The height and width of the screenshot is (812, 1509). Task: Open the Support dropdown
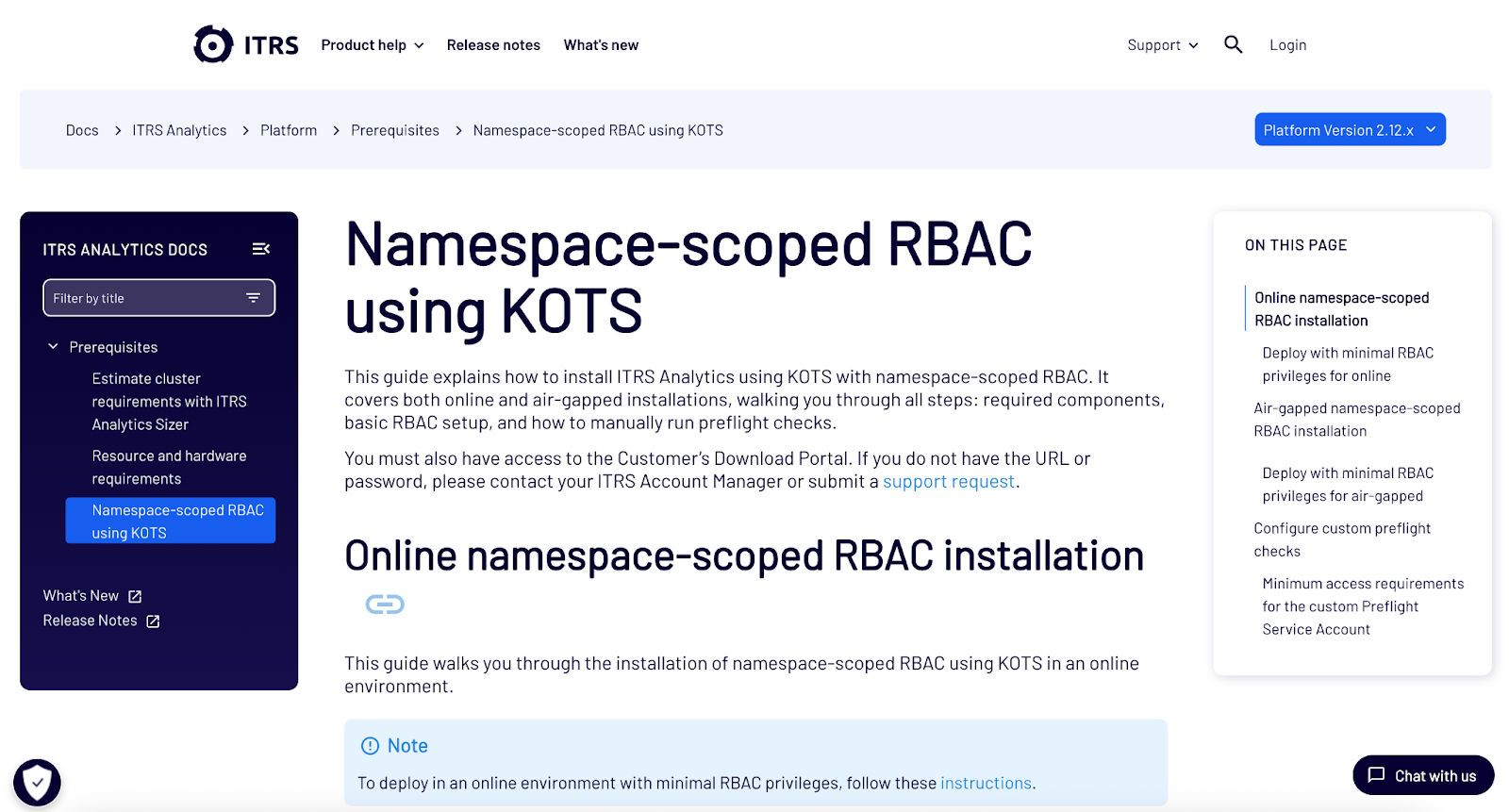(1163, 44)
